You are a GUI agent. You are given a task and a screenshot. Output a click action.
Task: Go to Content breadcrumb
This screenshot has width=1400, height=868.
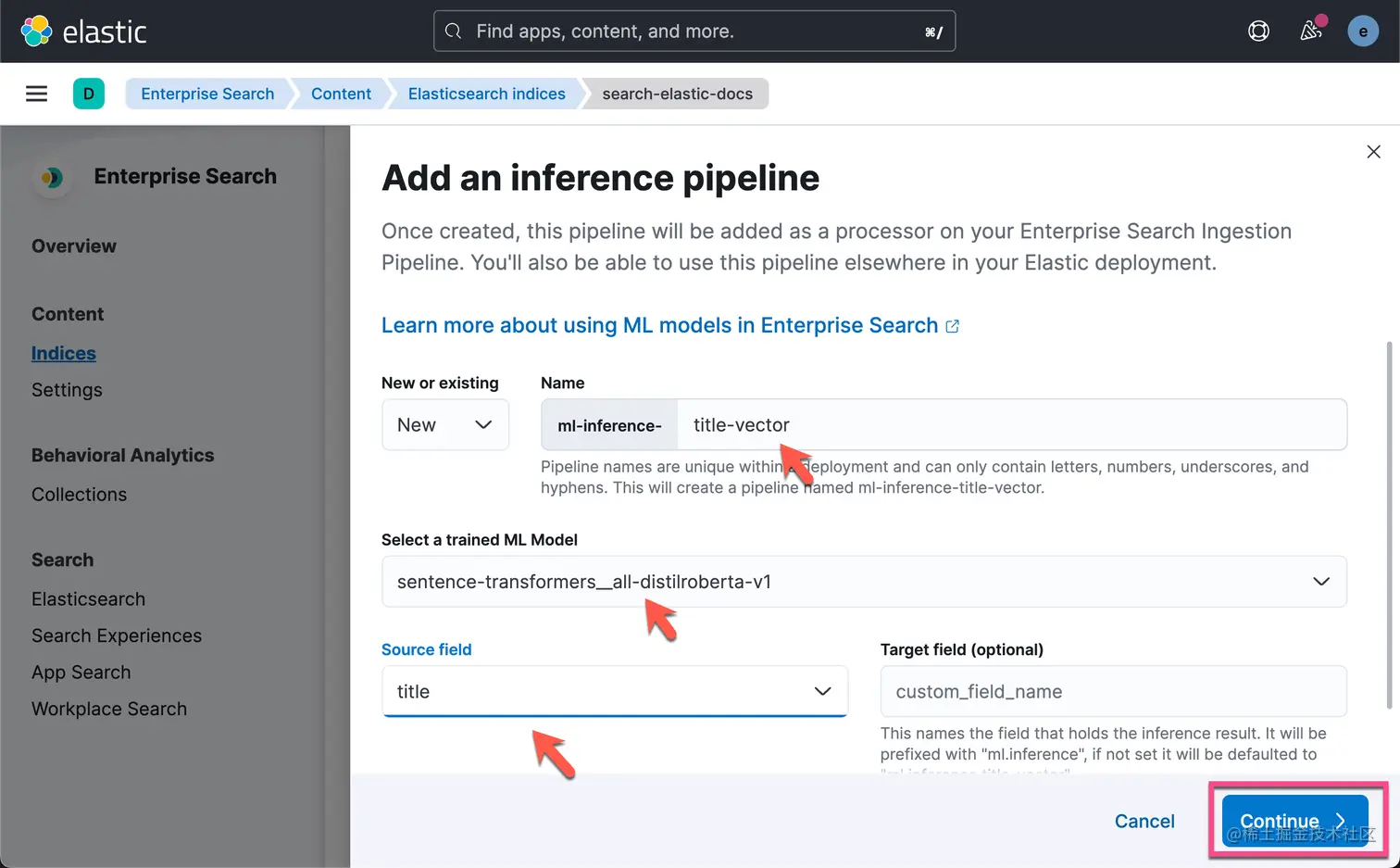pos(341,94)
